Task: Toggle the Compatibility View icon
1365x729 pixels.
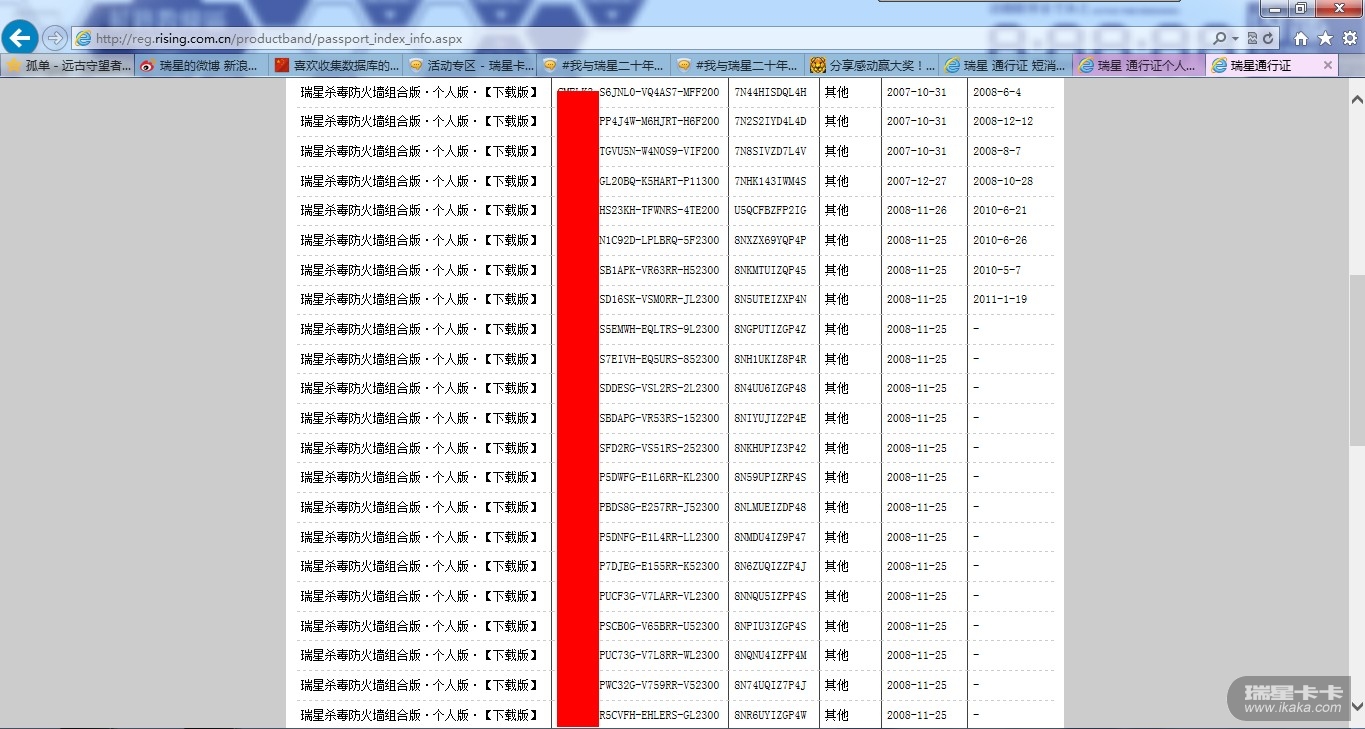Action: pos(1251,38)
